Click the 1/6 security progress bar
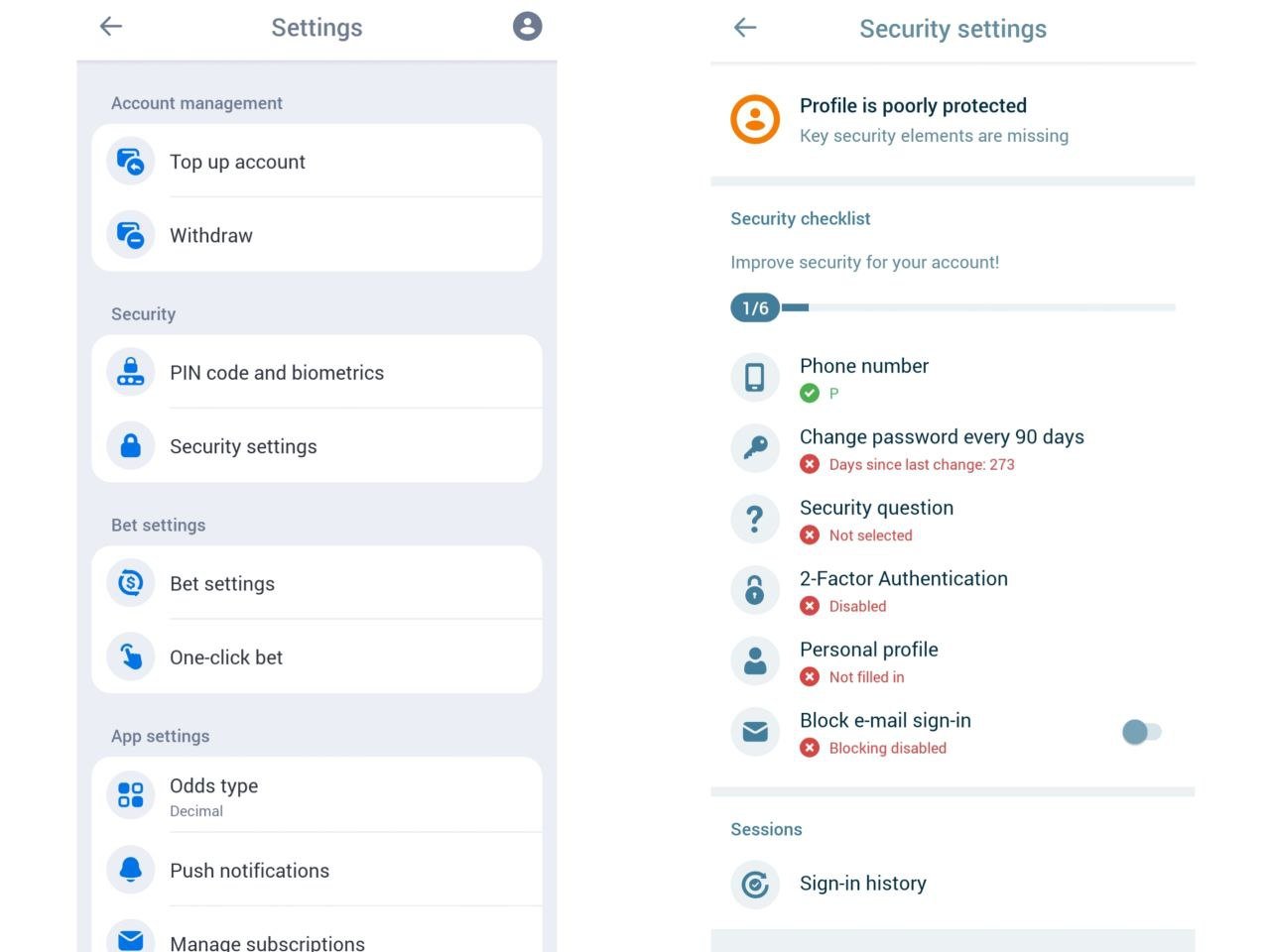Viewport: 1270px width, 952px height. point(952,307)
